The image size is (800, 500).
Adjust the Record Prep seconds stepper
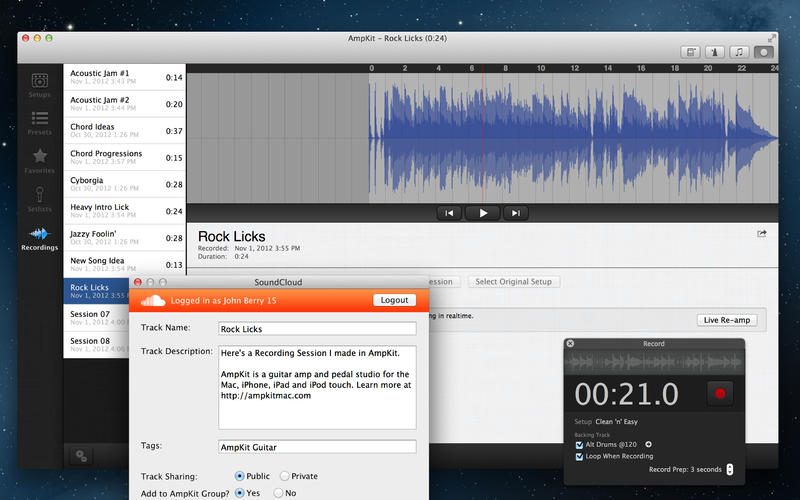tap(730, 469)
